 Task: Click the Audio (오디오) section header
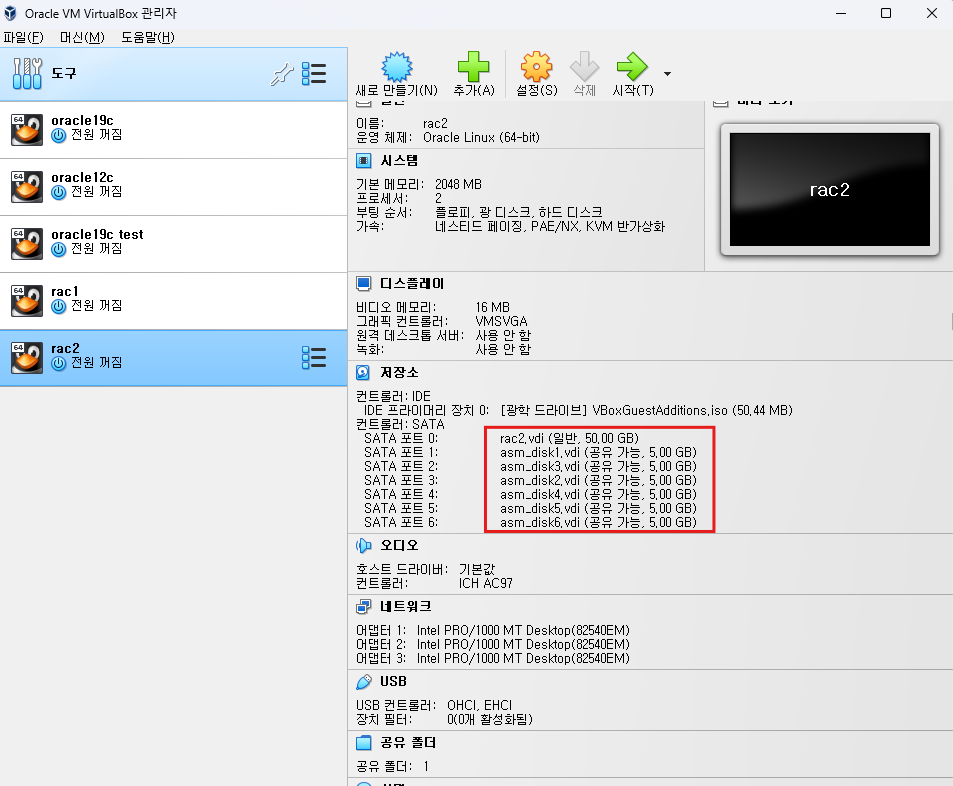click(x=399, y=546)
